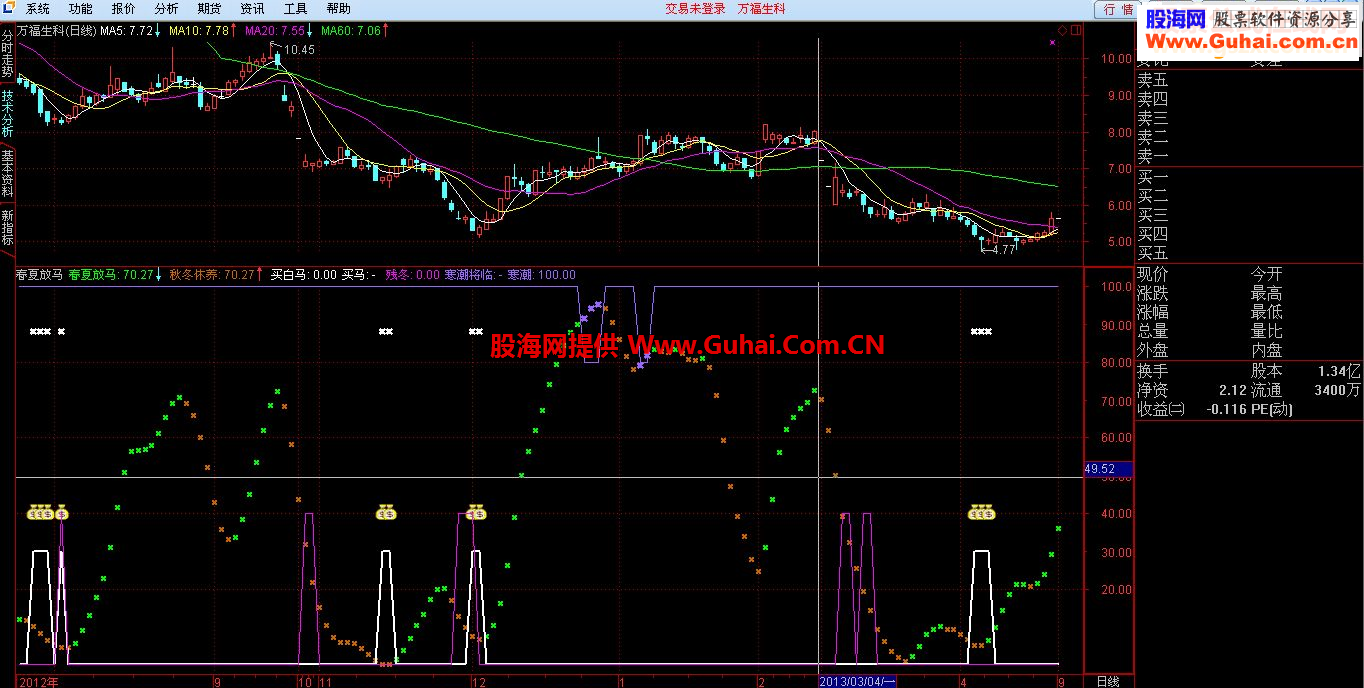Image resolution: width=1364 pixels, height=688 pixels.
Task: Click the 股本 1.34亿 value
Action: coord(1306,370)
